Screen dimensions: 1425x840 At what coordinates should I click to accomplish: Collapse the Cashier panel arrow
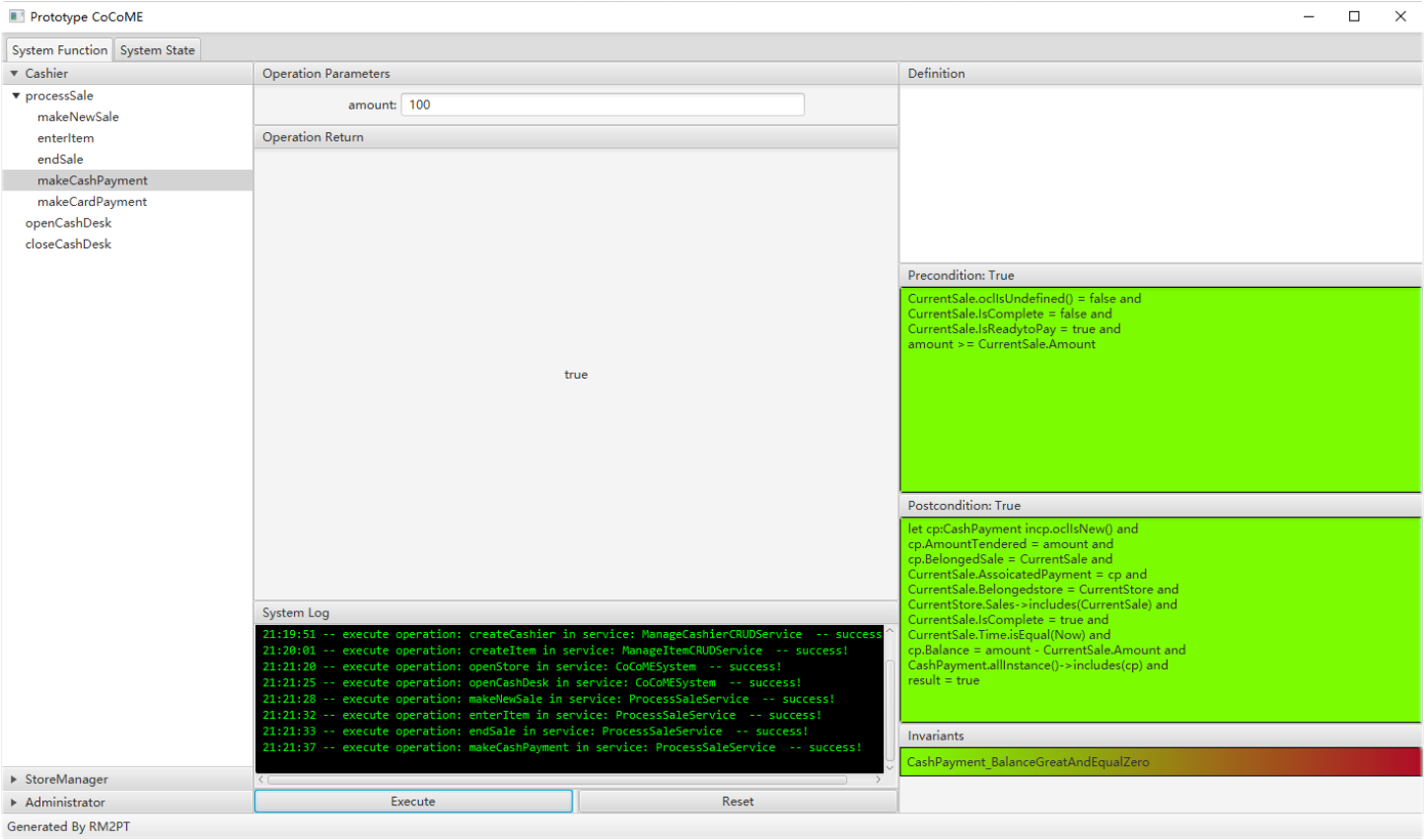[x=14, y=74]
